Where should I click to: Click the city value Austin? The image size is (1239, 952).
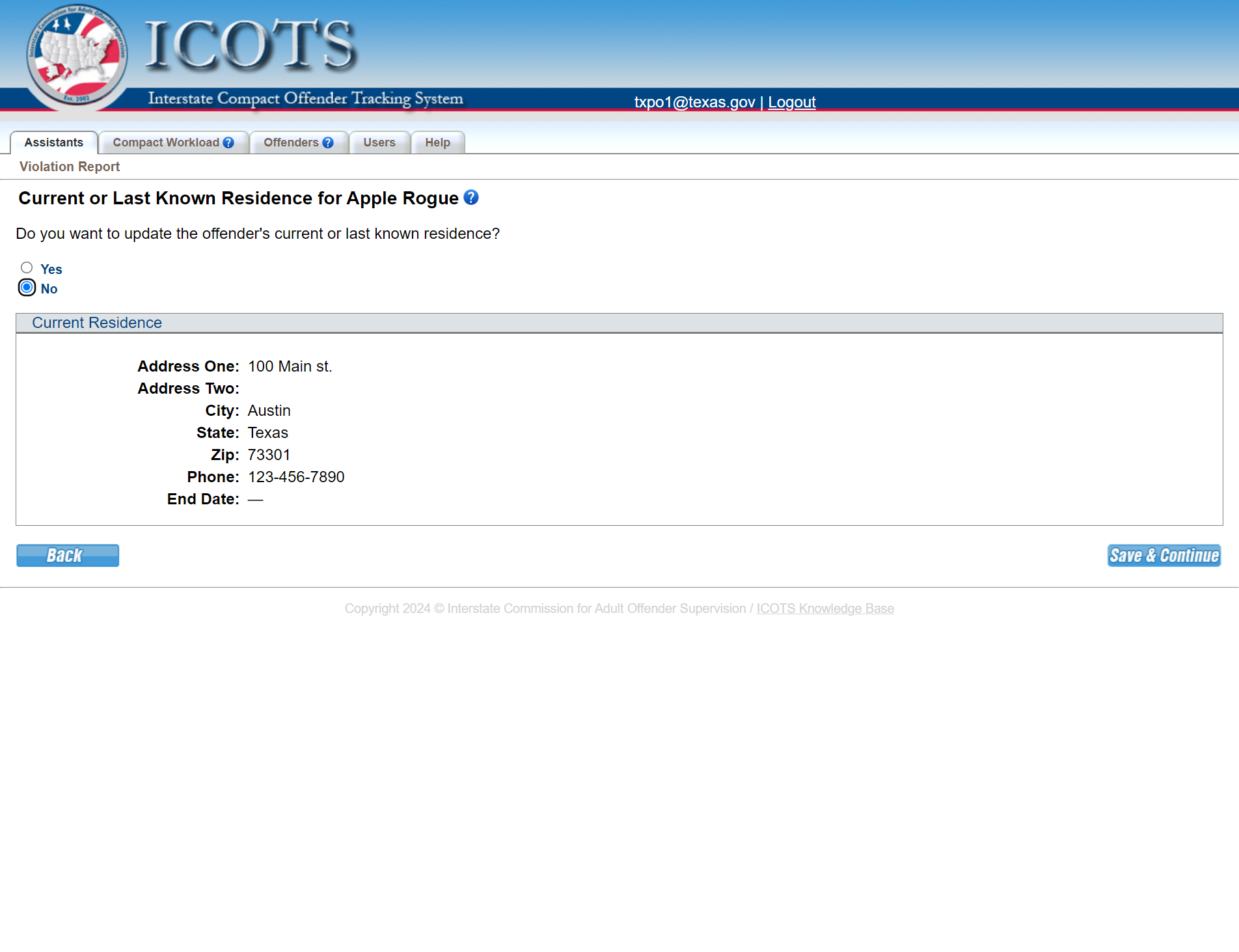tap(269, 411)
